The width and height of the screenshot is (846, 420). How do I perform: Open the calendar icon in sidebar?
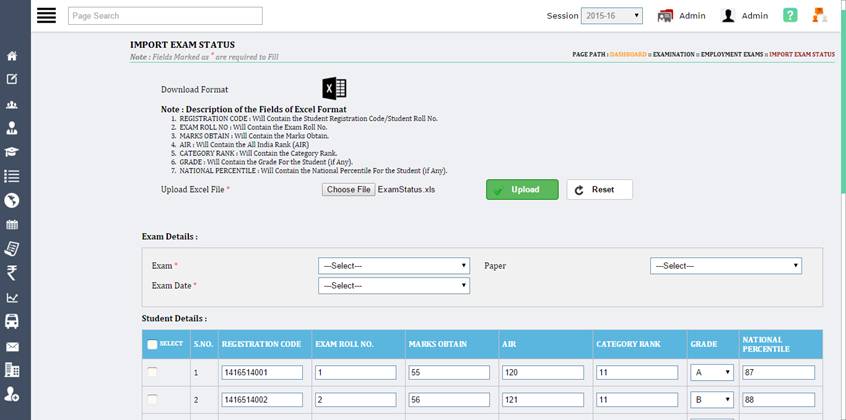click(x=12, y=225)
